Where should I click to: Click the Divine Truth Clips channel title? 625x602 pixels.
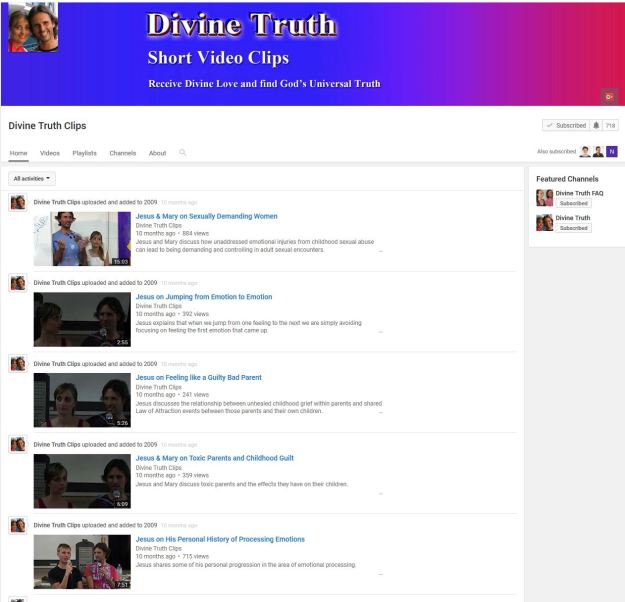click(x=47, y=126)
